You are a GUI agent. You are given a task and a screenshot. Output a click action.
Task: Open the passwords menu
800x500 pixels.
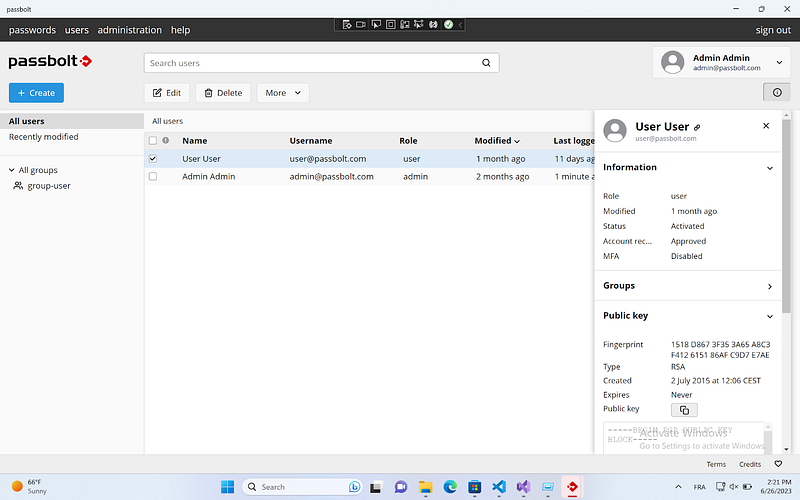point(32,30)
